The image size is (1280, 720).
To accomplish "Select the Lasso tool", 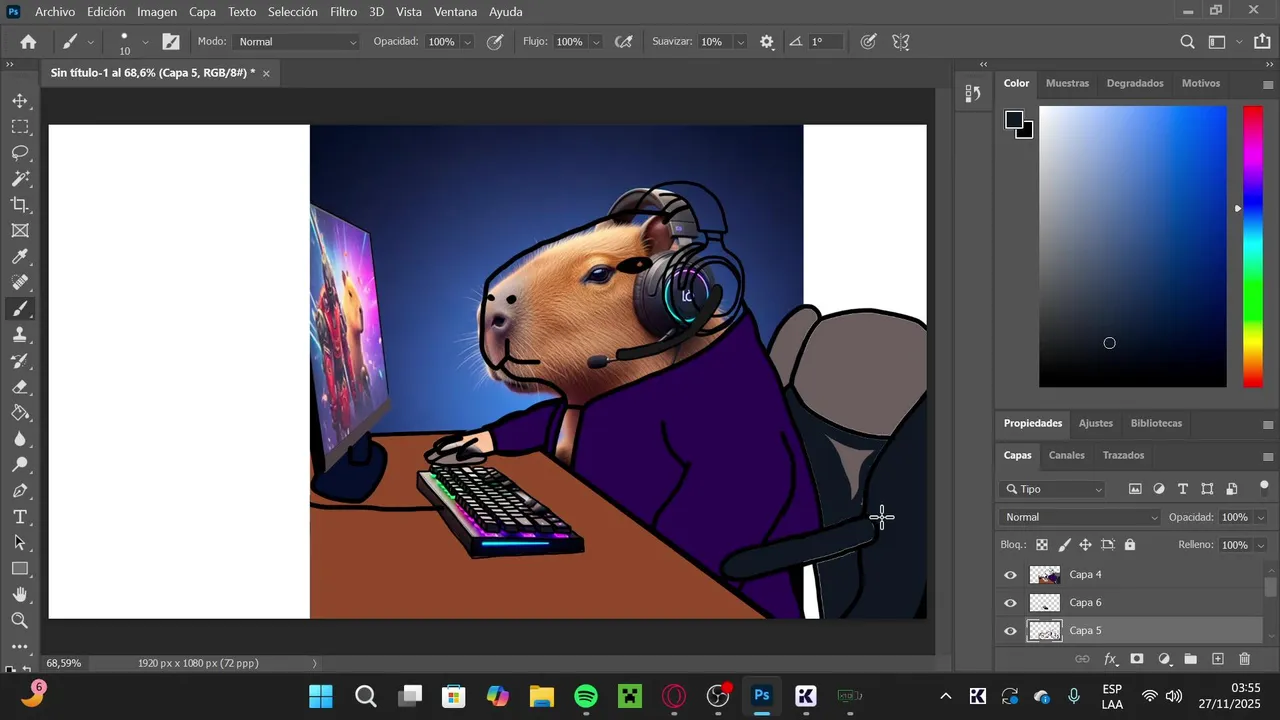I will (x=20, y=153).
